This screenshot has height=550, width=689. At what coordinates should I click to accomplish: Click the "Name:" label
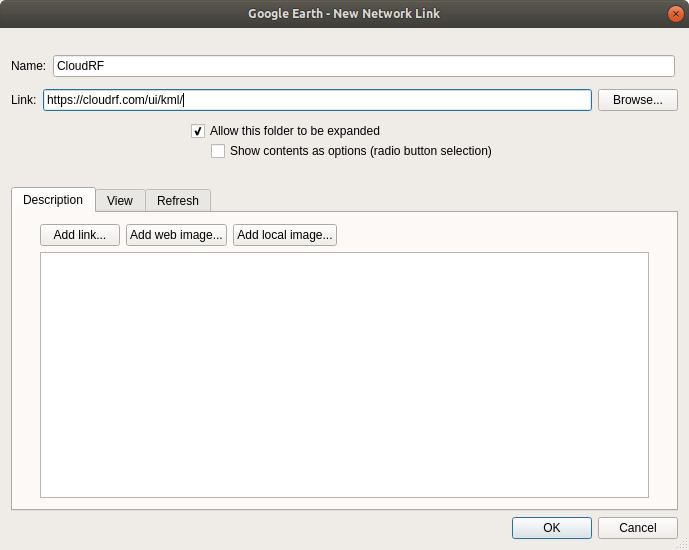click(x=28, y=66)
